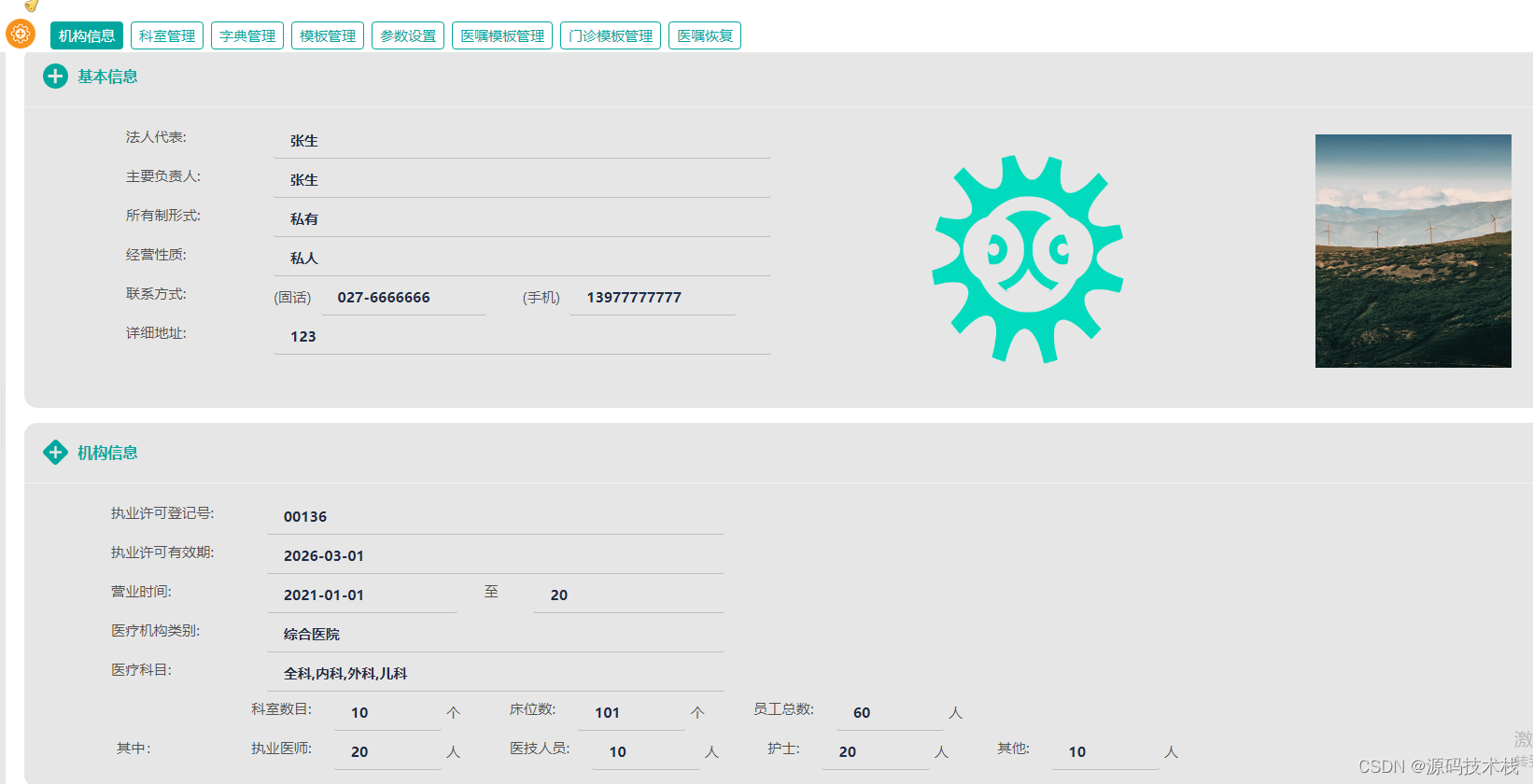Switch to the 机构信息 tab
The image size is (1533, 784).
point(87,35)
